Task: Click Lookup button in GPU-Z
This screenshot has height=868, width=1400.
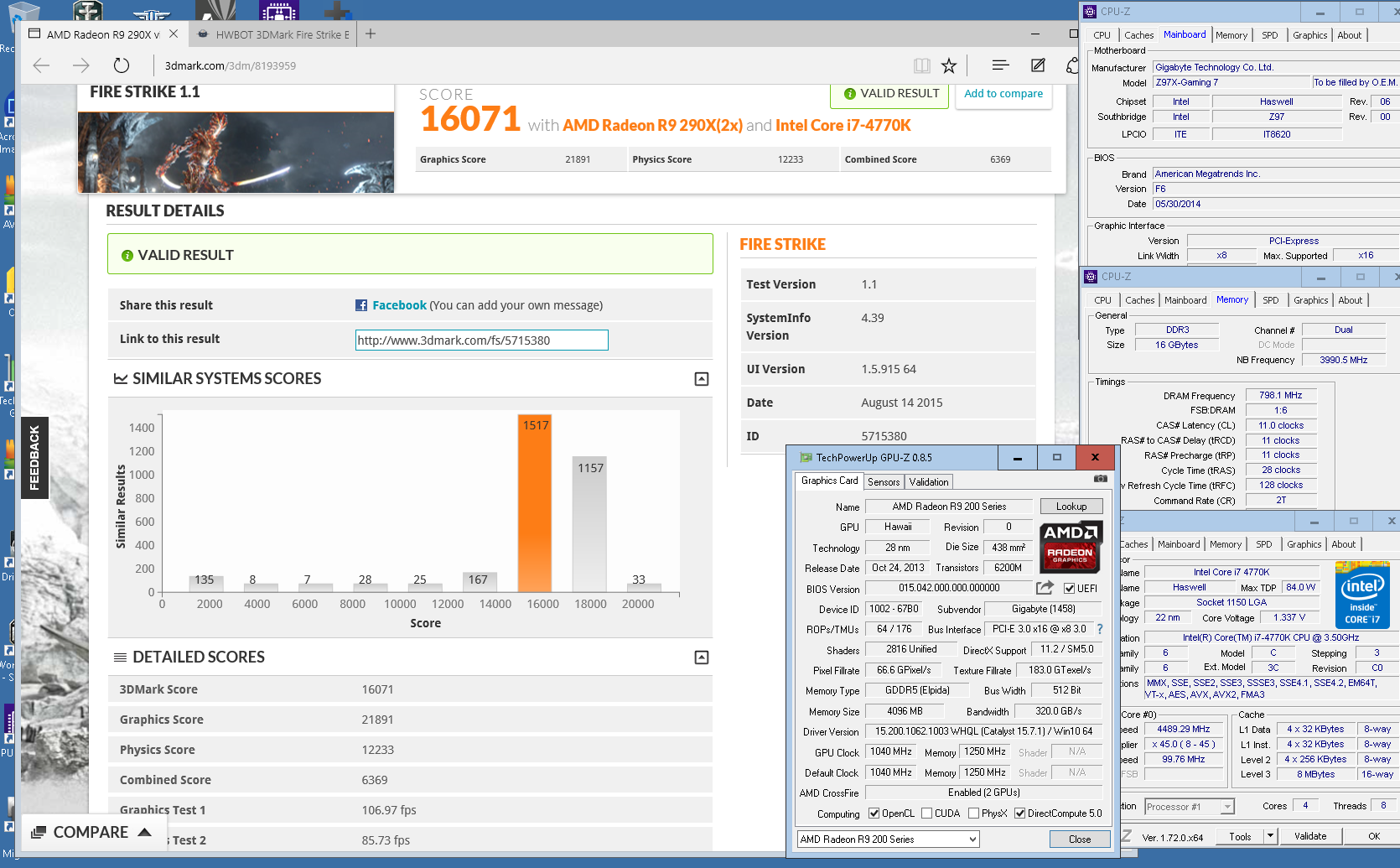Action: point(1071,507)
